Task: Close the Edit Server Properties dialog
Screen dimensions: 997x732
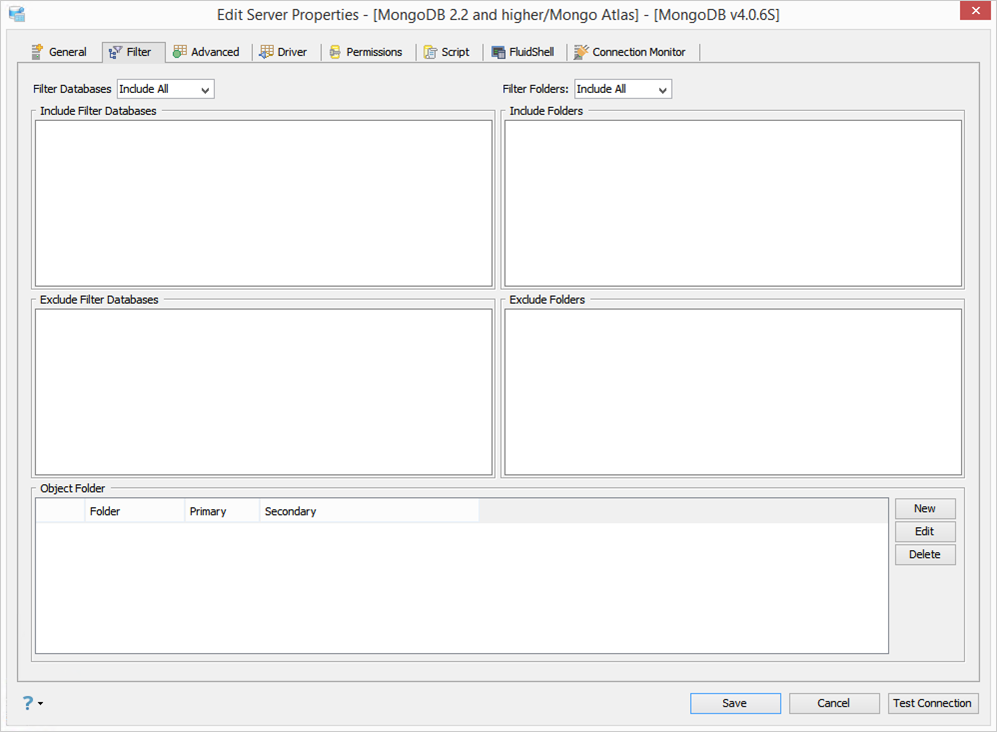Action: tap(975, 11)
